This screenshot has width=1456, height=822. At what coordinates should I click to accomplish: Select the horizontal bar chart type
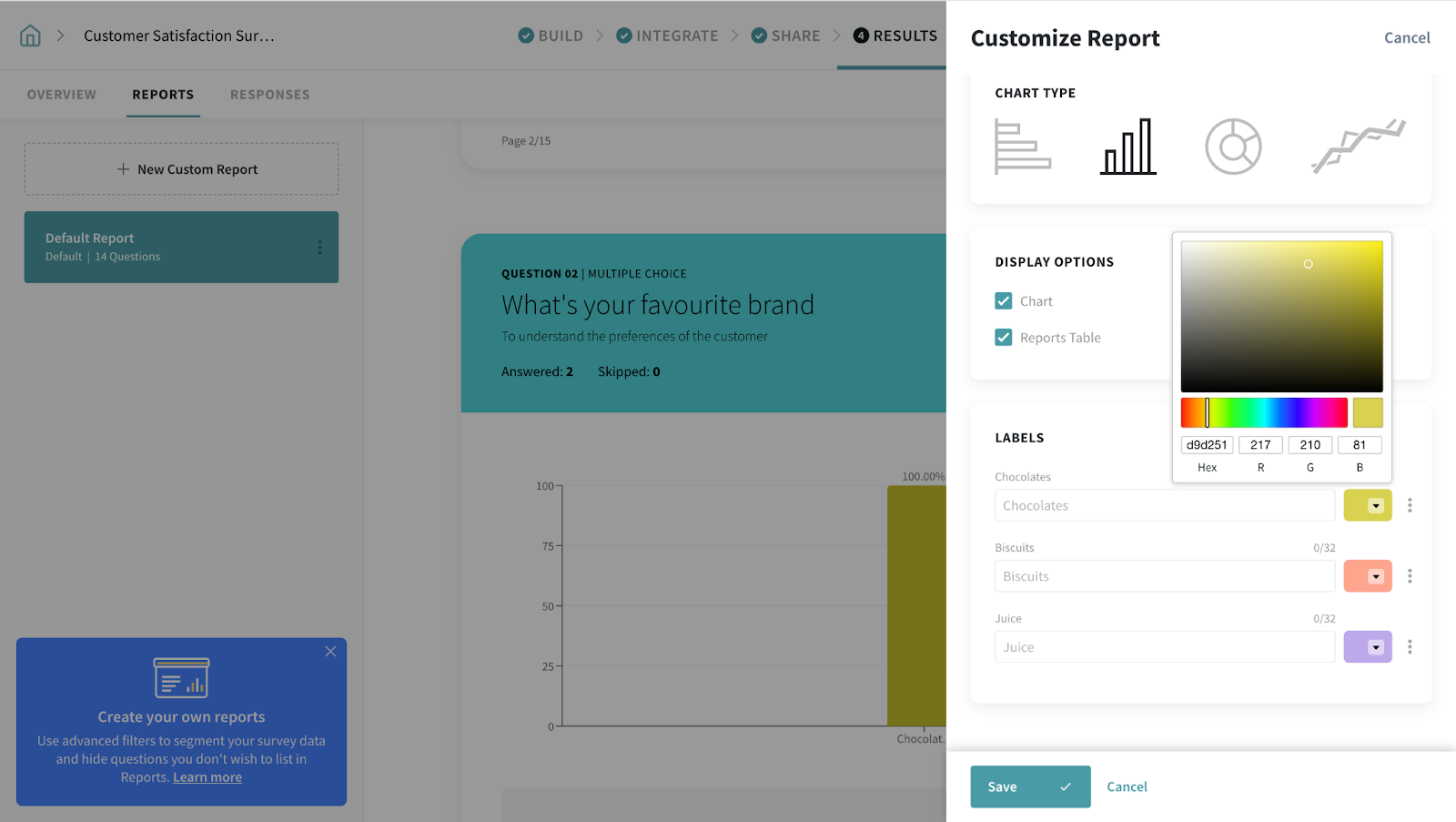[1022, 147]
